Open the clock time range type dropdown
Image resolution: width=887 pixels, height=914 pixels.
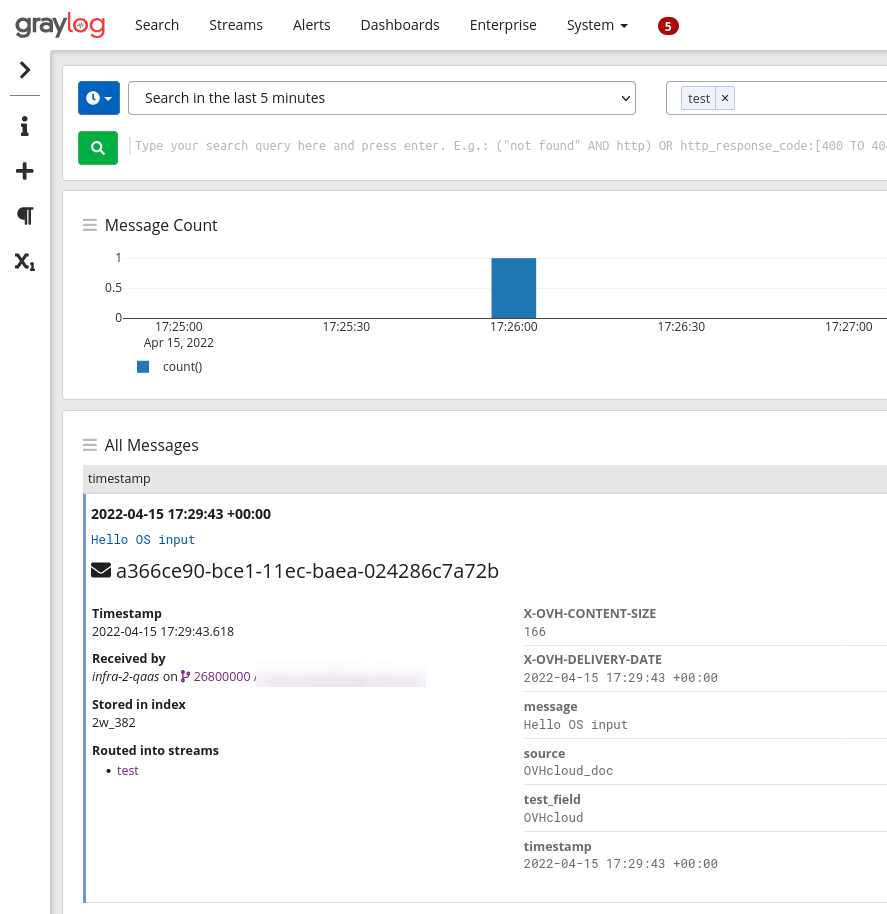[x=99, y=98]
